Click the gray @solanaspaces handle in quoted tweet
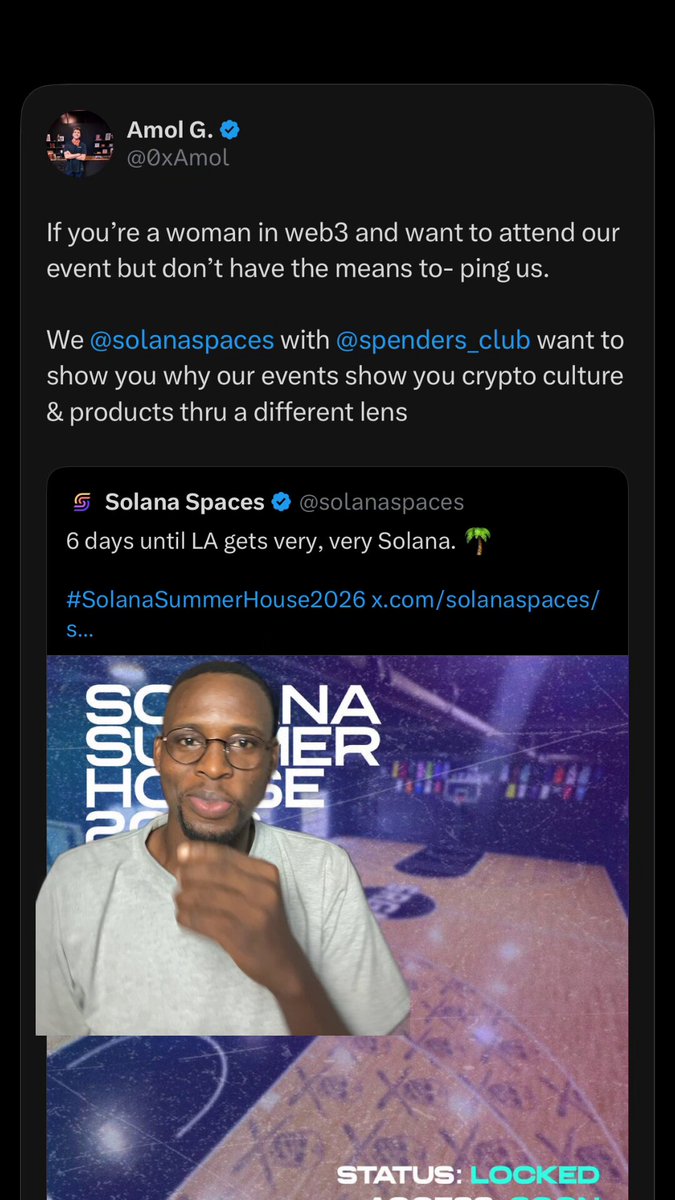Image resolution: width=675 pixels, height=1200 pixels. (382, 502)
